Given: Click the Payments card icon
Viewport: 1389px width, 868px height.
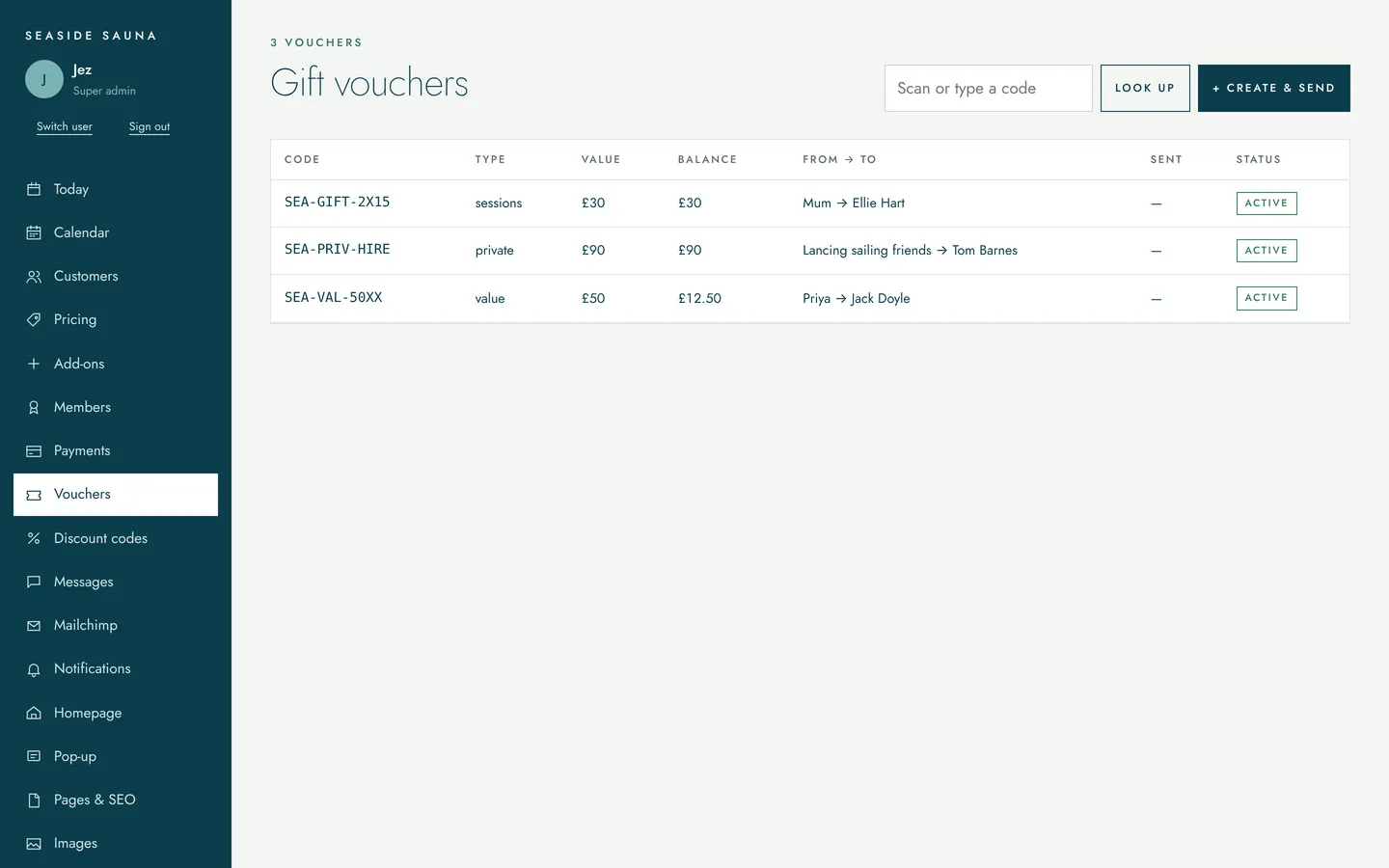Looking at the screenshot, I should 34,450.
